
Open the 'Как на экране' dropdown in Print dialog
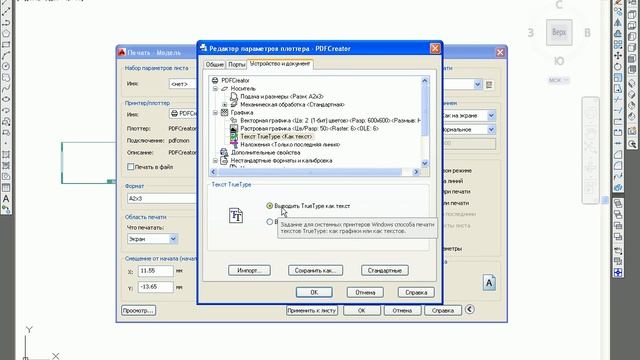(491, 116)
